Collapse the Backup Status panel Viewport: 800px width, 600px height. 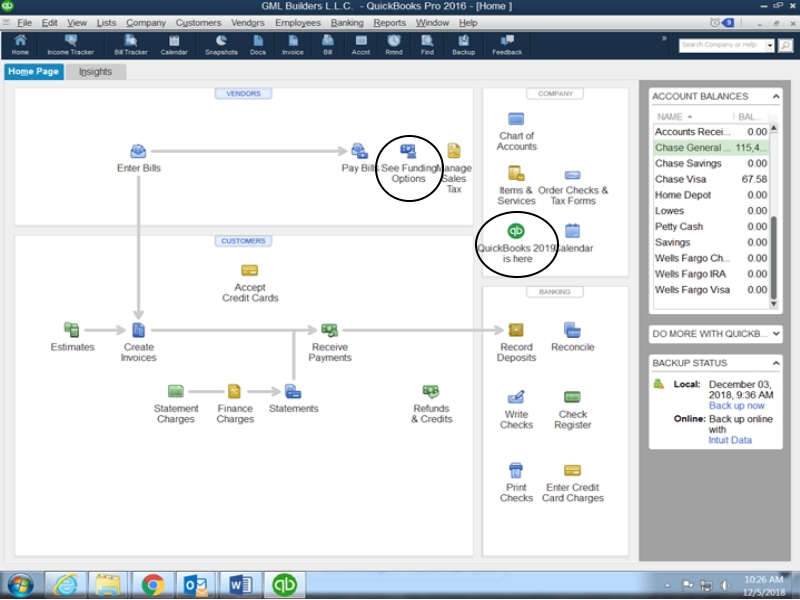(x=776, y=363)
